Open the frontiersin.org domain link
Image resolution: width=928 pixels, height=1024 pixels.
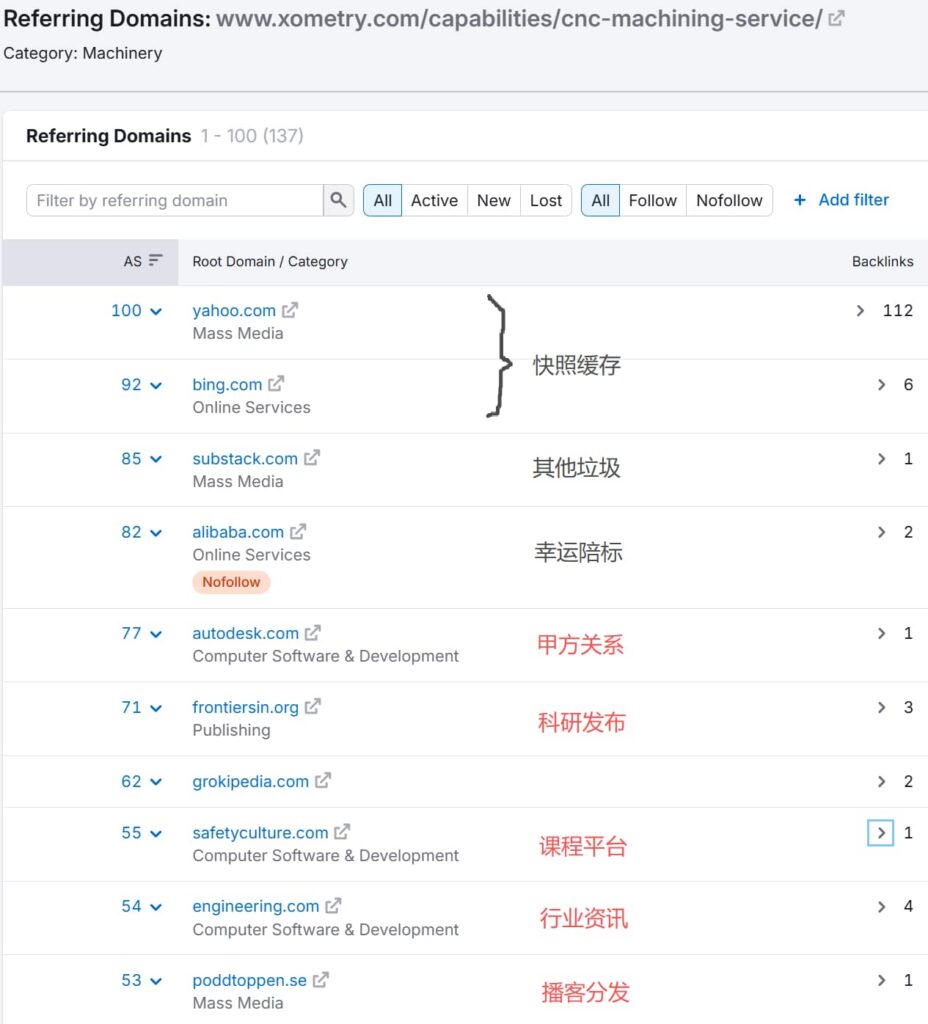[x=246, y=707]
